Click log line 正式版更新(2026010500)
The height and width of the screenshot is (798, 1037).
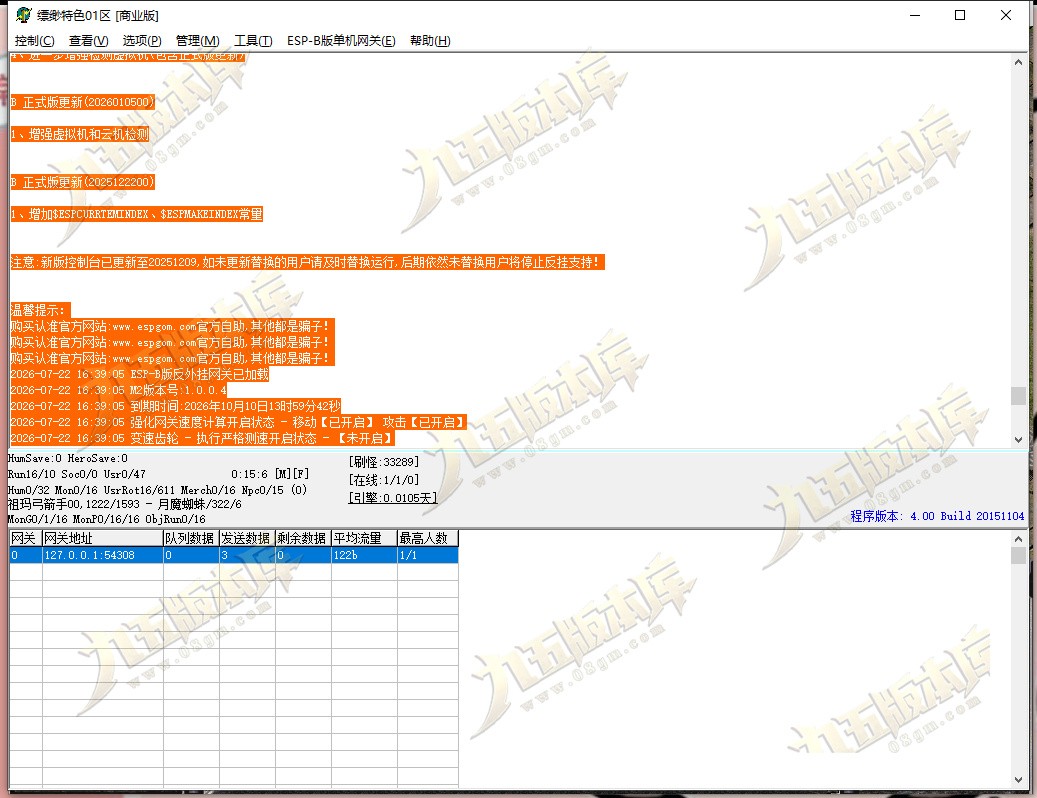(x=83, y=102)
